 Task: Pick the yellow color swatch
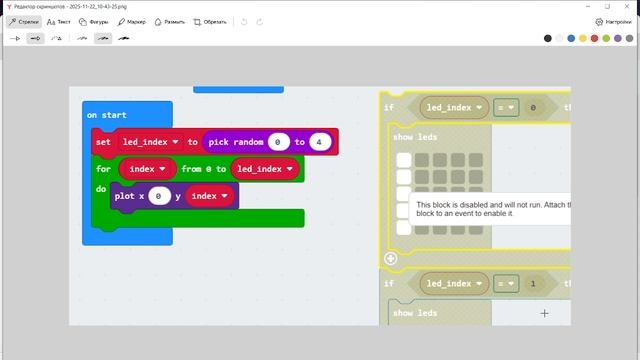click(x=583, y=38)
